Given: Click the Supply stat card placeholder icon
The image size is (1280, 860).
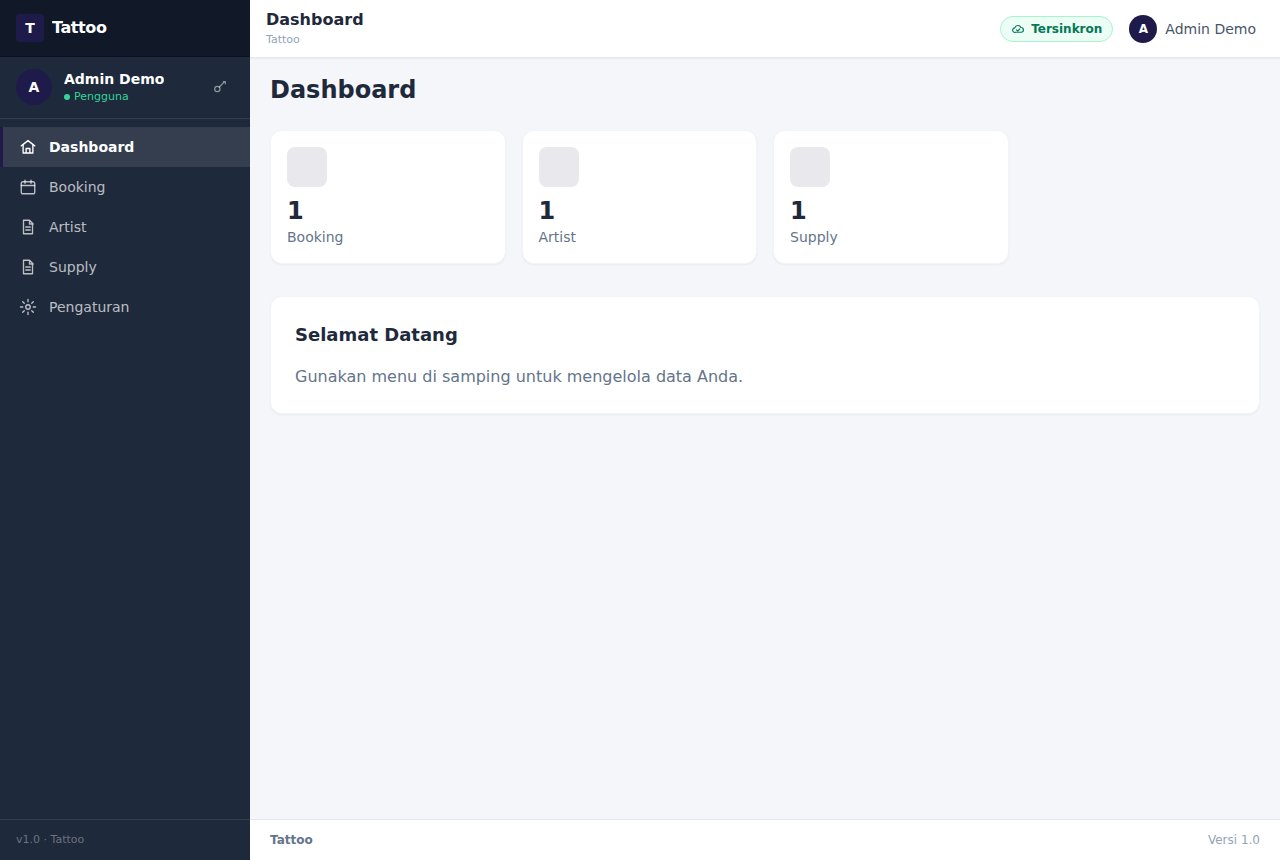Looking at the screenshot, I should pyautogui.click(x=810, y=167).
